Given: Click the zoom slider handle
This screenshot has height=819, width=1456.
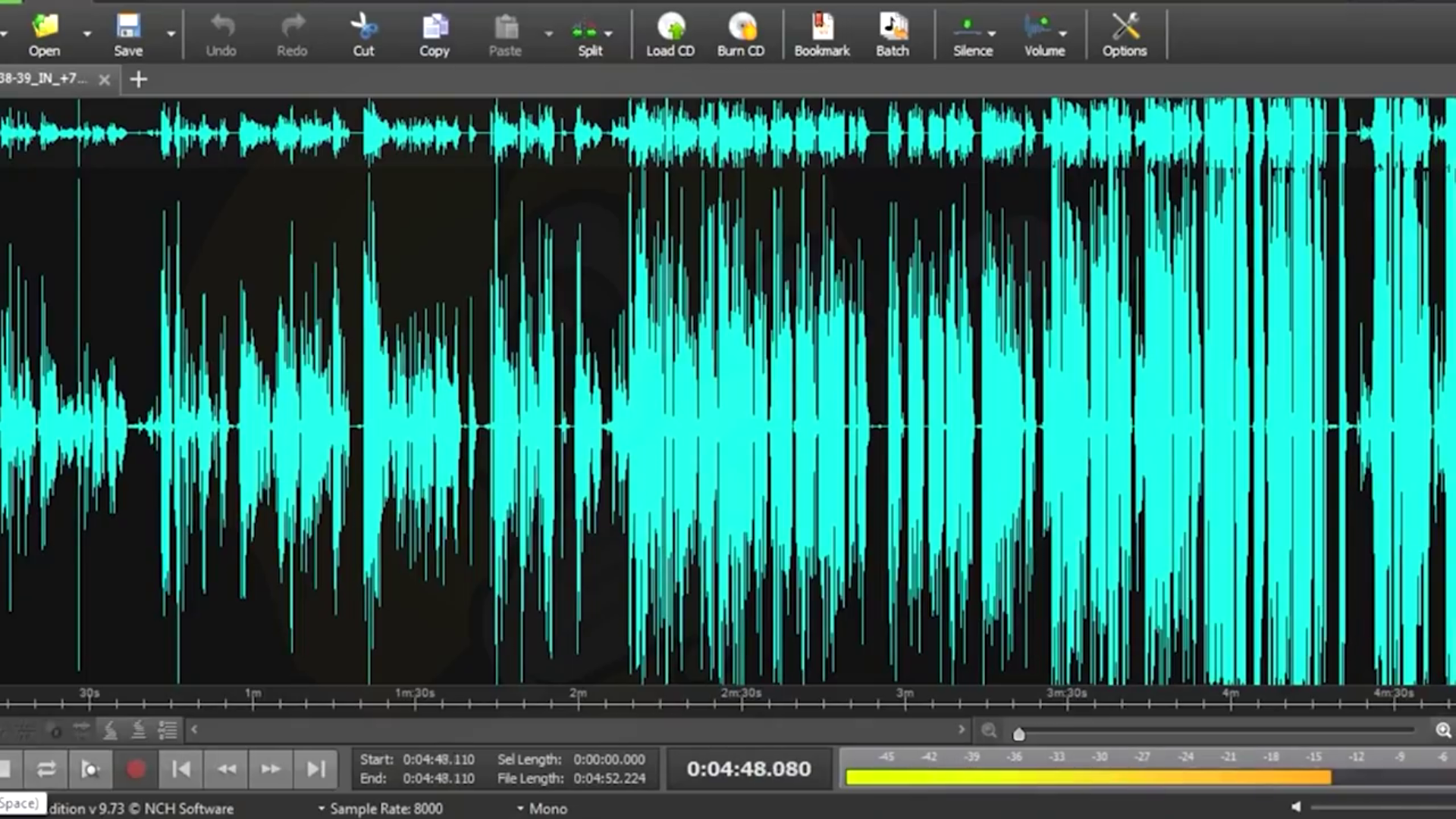Looking at the screenshot, I should tap(1018, 733).
